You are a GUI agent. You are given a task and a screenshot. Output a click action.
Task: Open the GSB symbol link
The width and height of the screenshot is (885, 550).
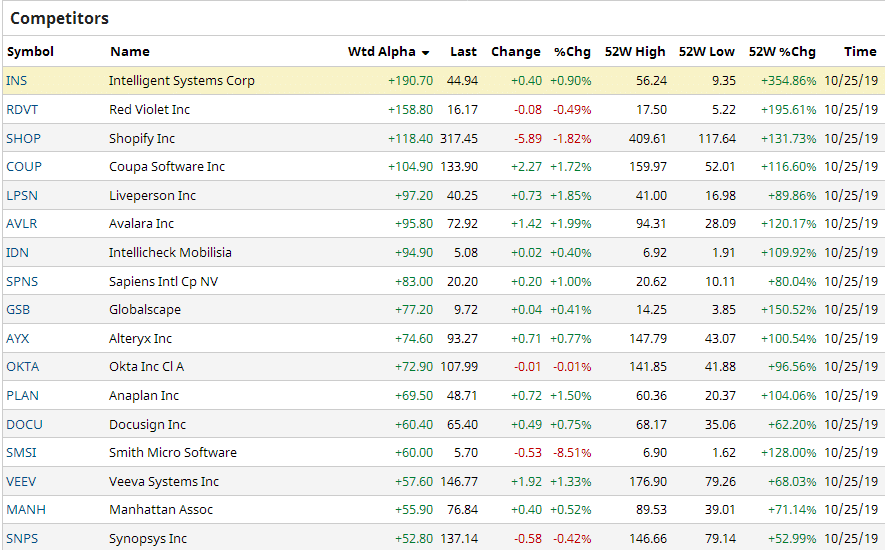coord(18,309)
